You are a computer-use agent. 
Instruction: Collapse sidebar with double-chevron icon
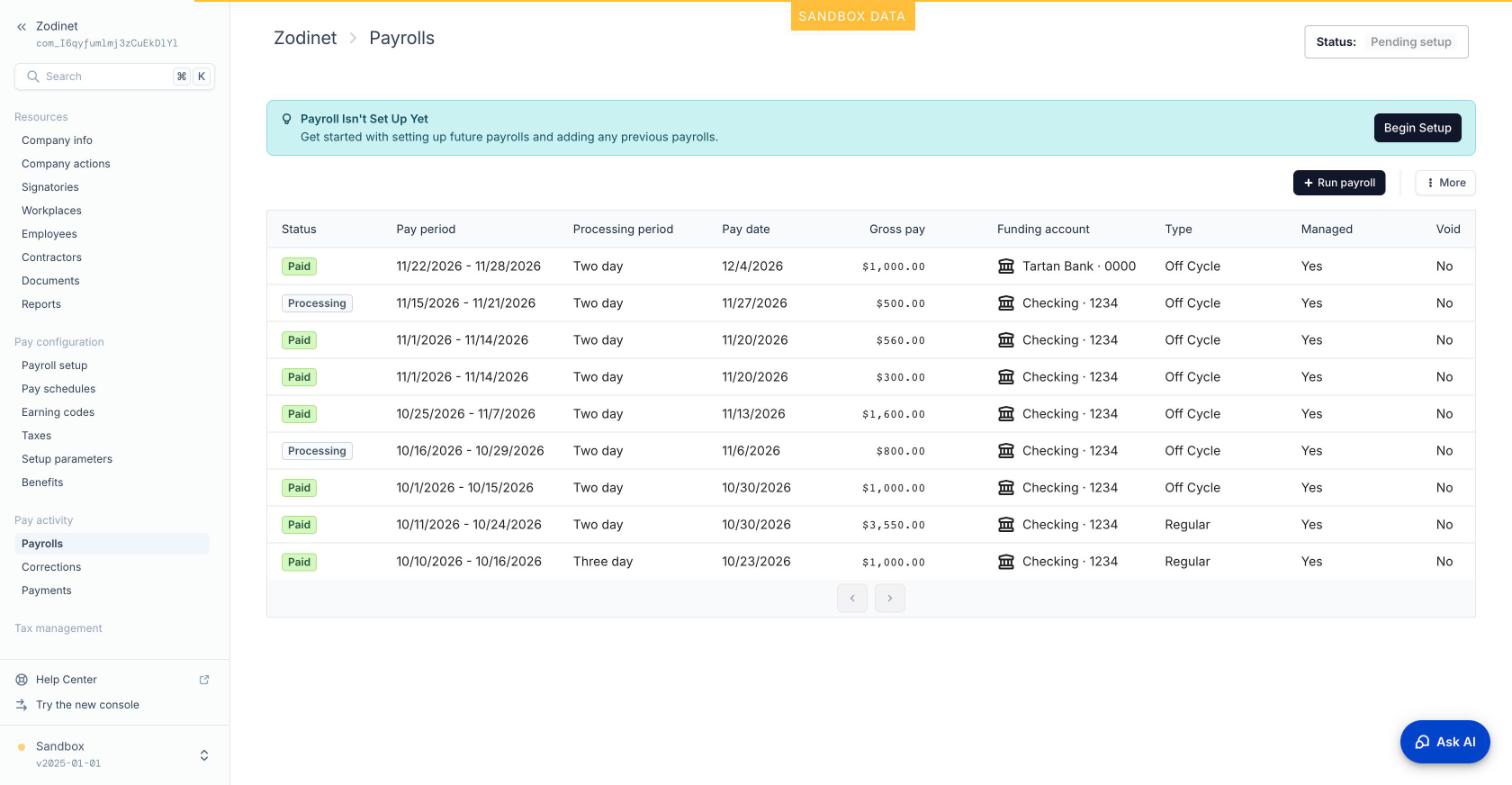click(21, 27)
